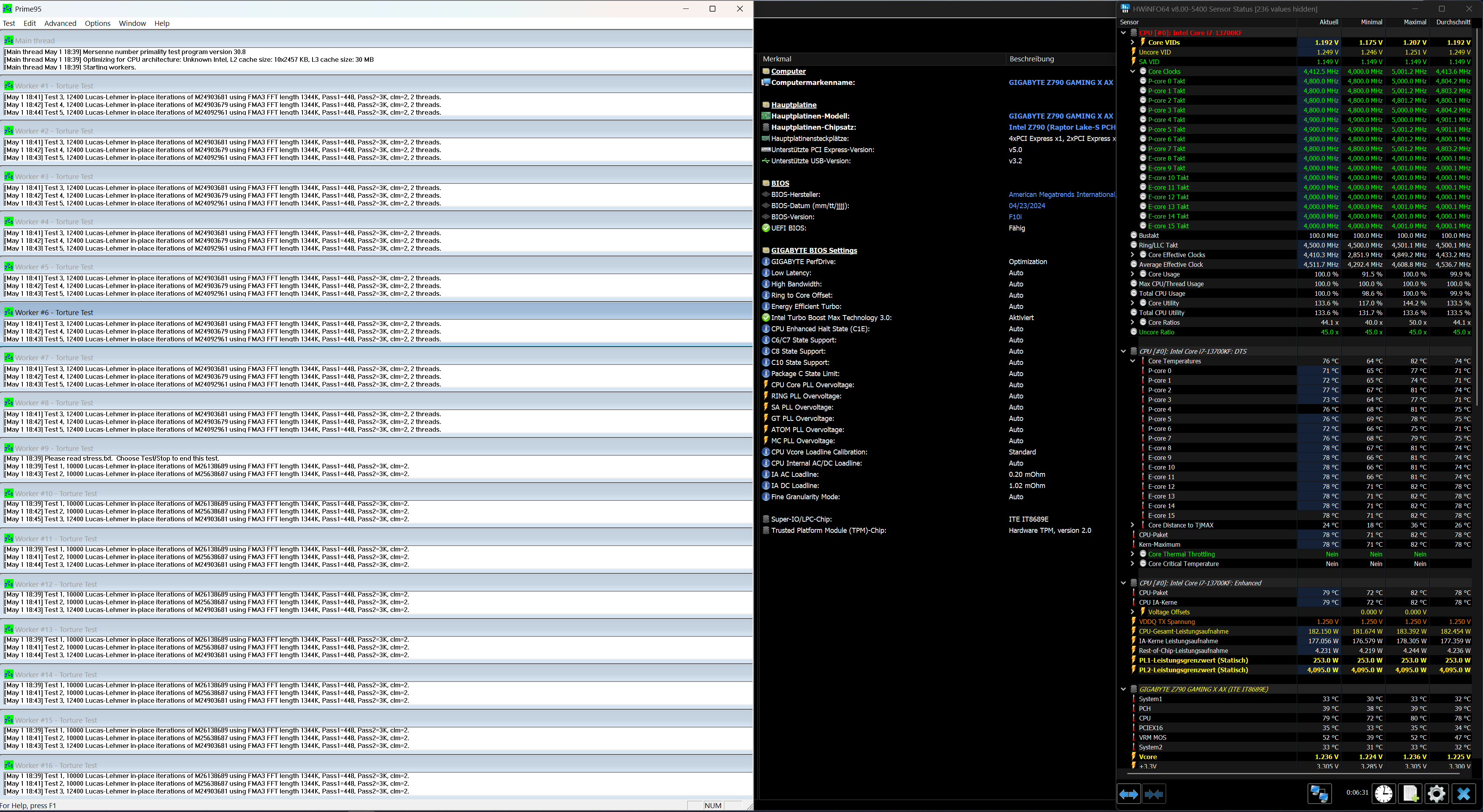Collapse the GIGABYTE Z790 ITE IT8689E sensor group

click(x=1123, y=690)
